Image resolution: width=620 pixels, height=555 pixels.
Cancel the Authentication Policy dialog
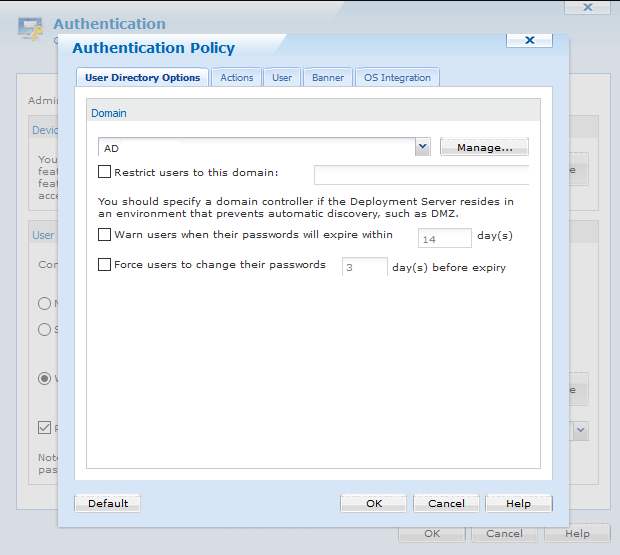coord(446,503)
